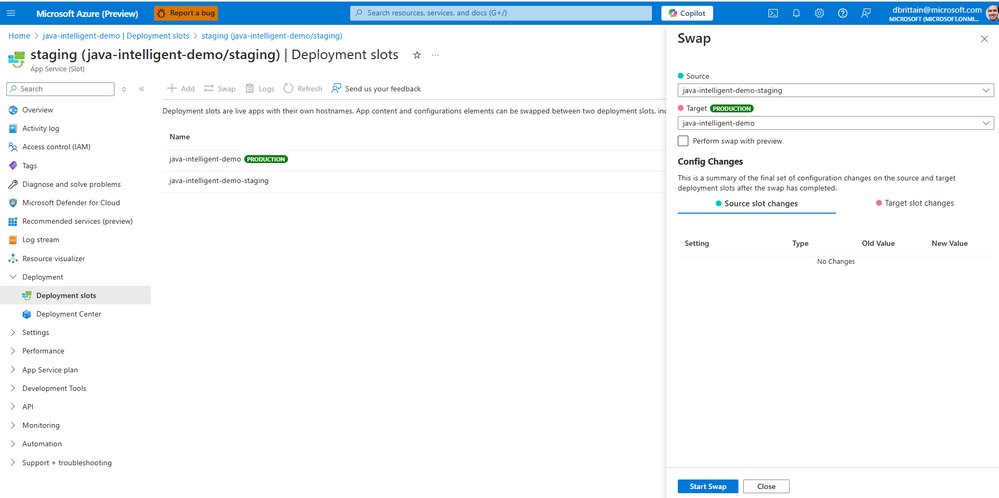Click Recommended services icon
This screenshot has height=498, width=999.
point(12,222)
